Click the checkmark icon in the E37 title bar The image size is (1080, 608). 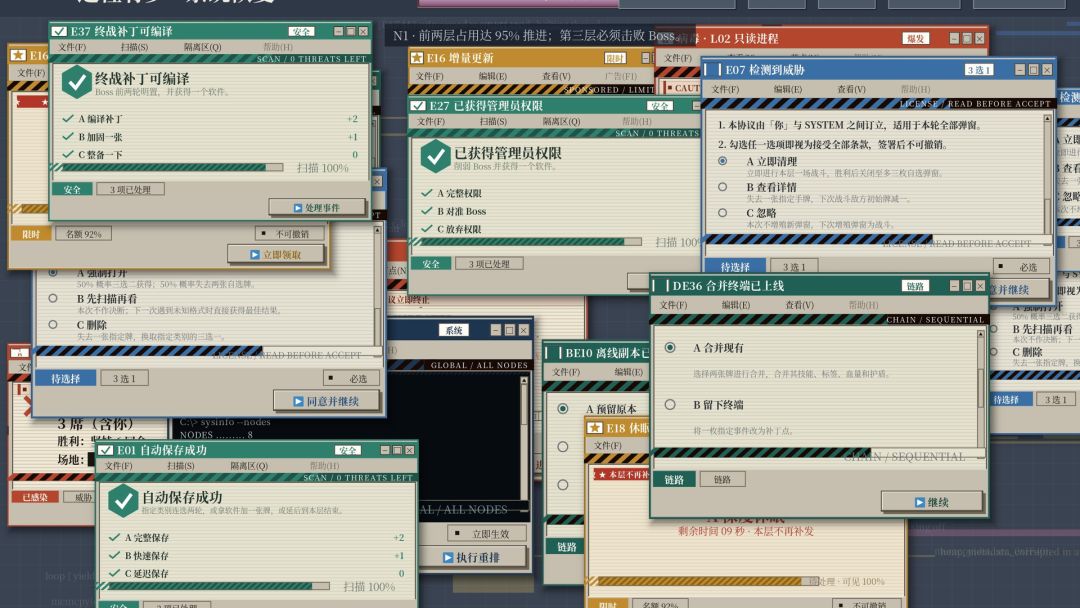pyautogui.click(x=59, y=31)
